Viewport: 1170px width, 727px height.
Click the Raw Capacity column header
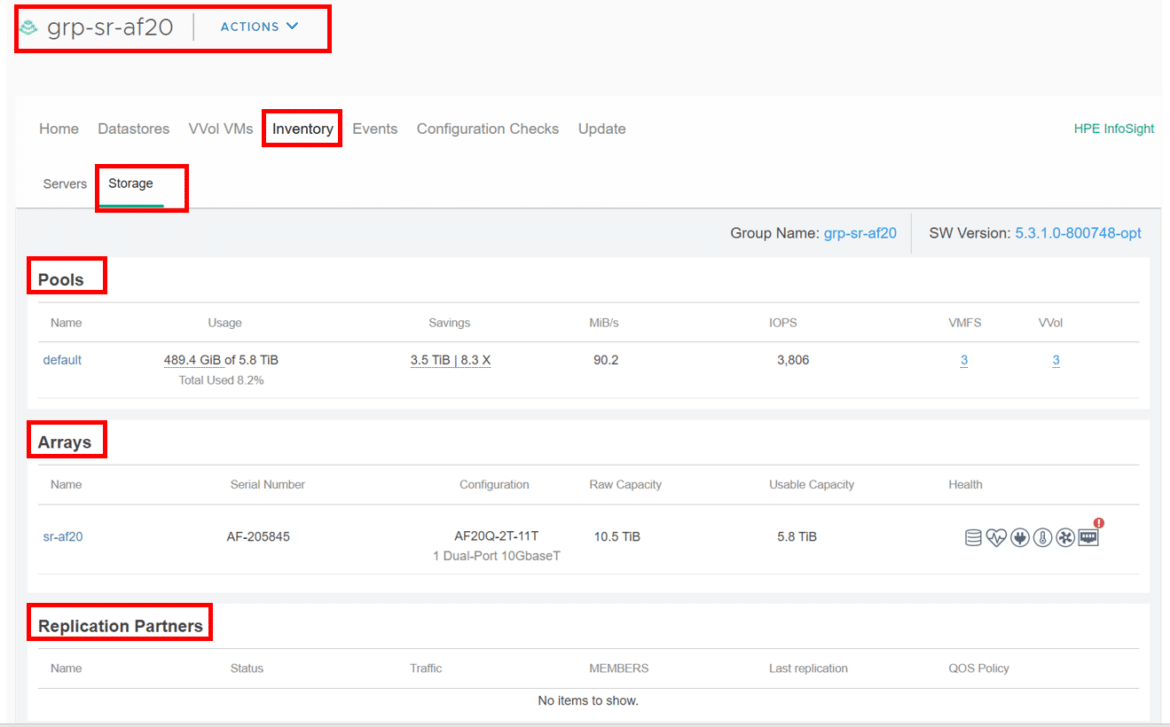tap(625, 484)
